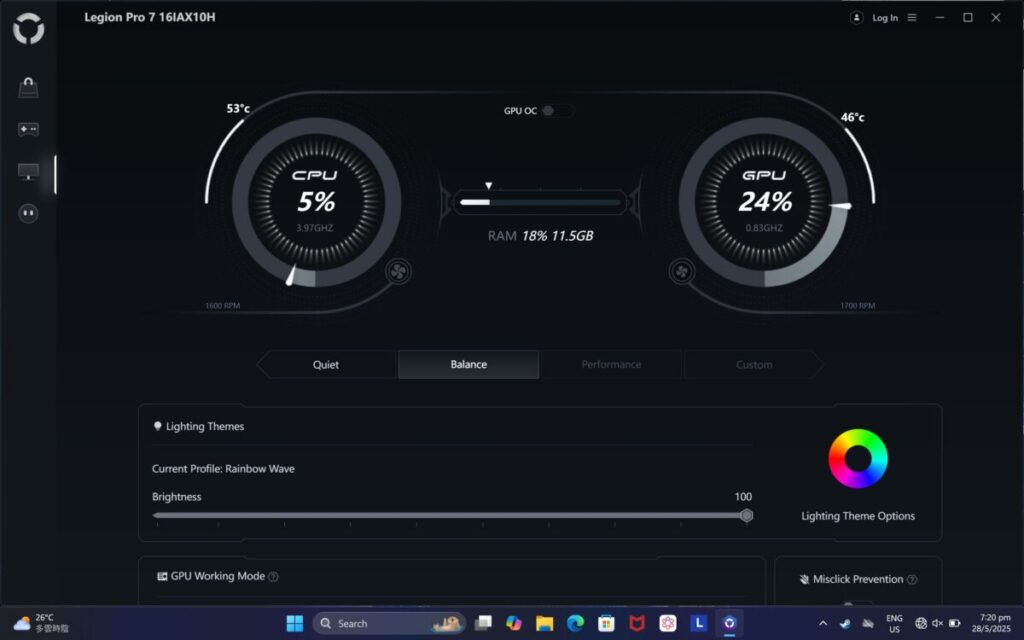
Task: Click the ENG US language indicator
Action: 894,624
